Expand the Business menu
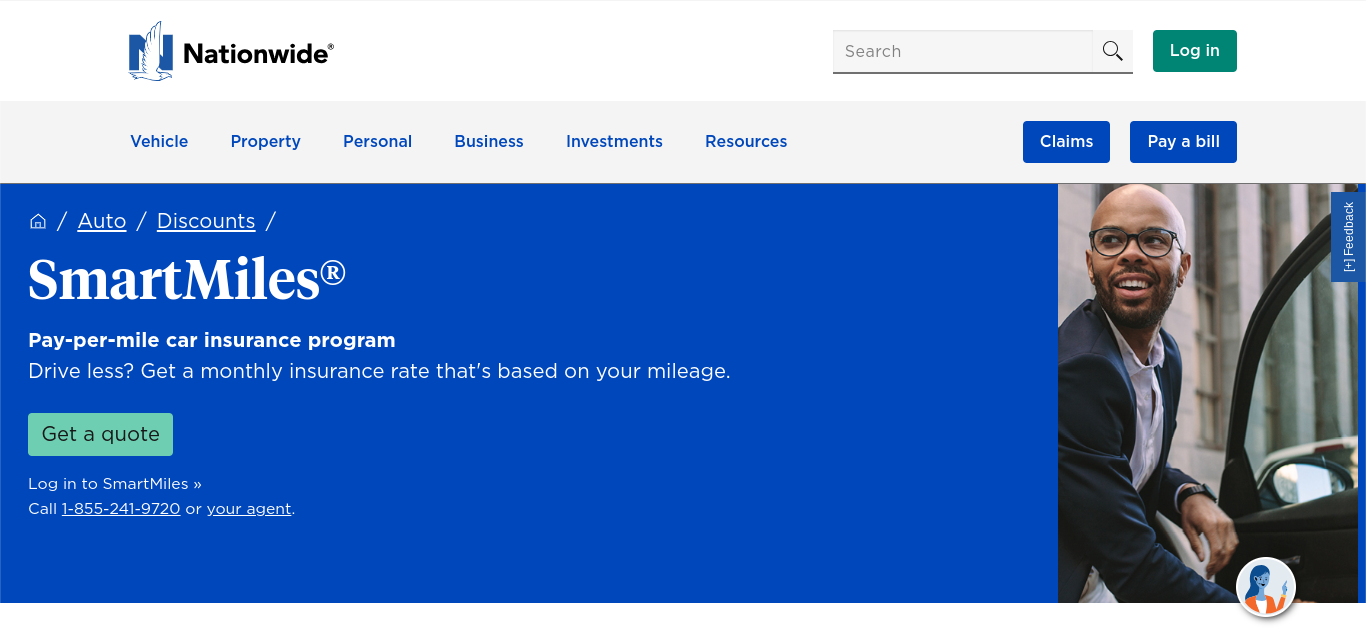1366x637 pixels. [x=488, y=141]
